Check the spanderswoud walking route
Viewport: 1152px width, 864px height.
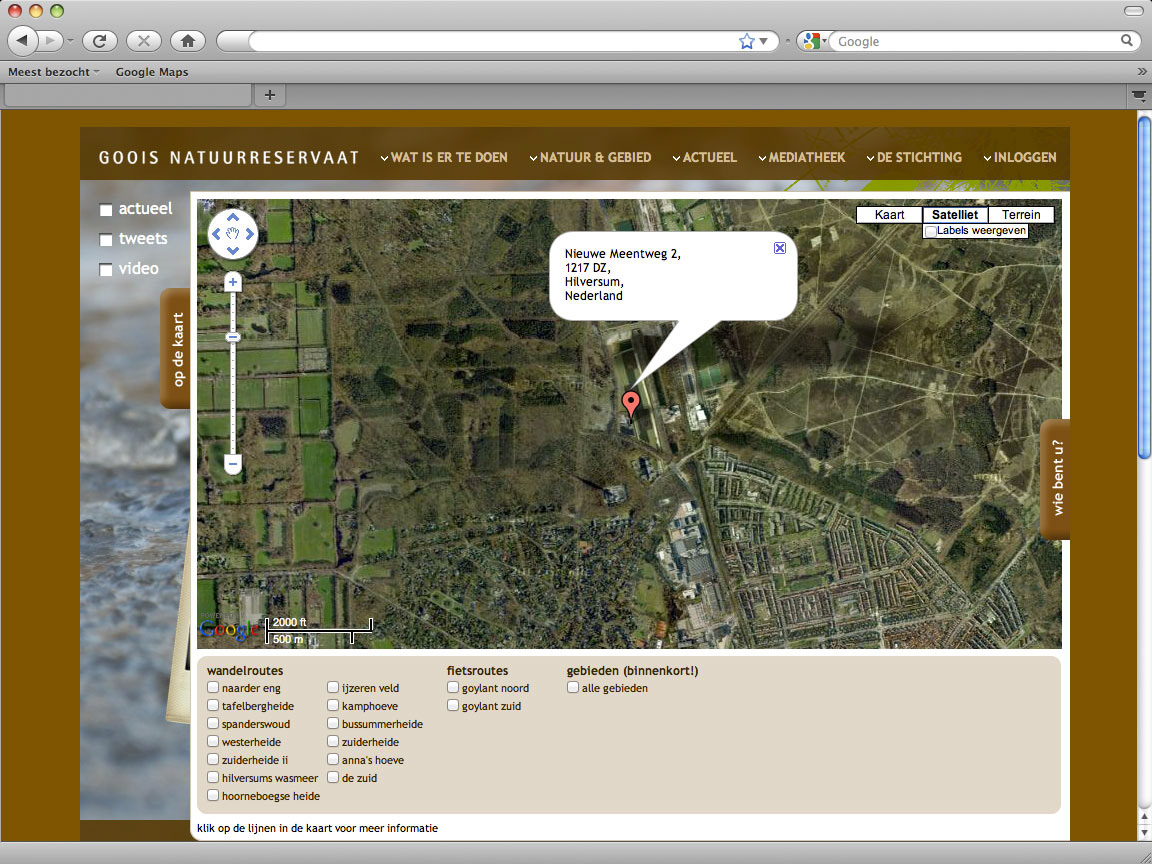point(213,724)
